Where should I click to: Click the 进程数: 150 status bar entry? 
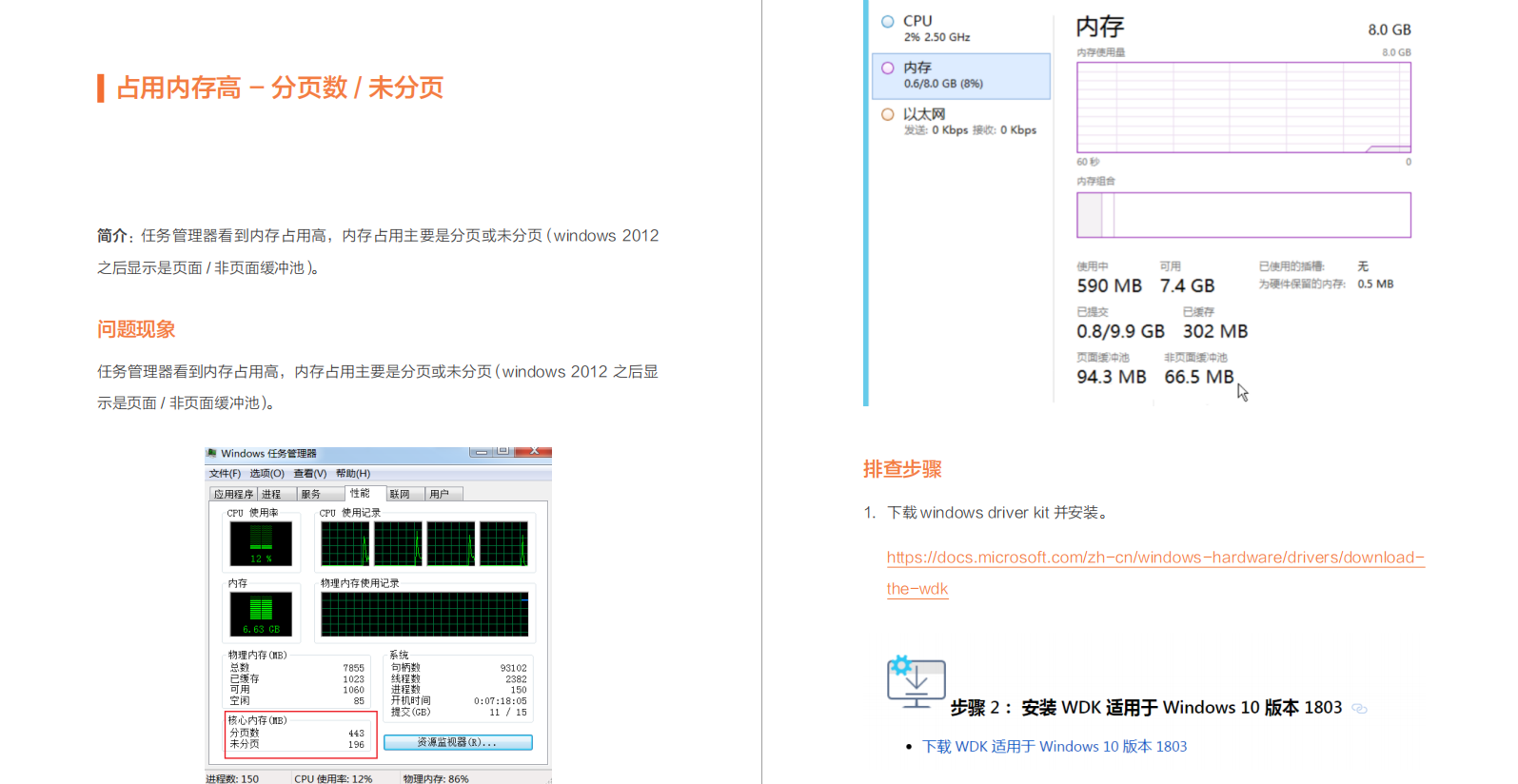point(232,778)
